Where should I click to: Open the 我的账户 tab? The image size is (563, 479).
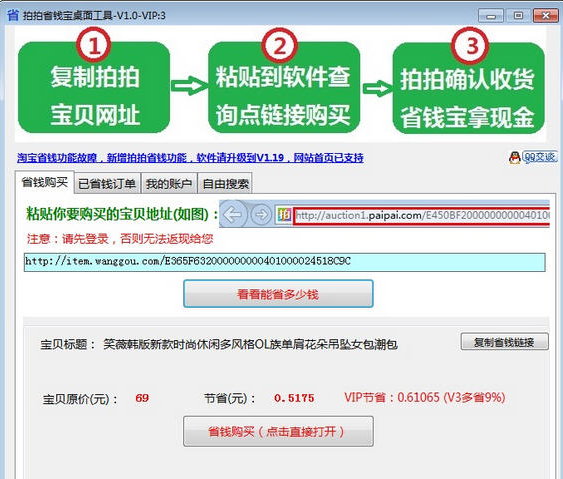169,184
